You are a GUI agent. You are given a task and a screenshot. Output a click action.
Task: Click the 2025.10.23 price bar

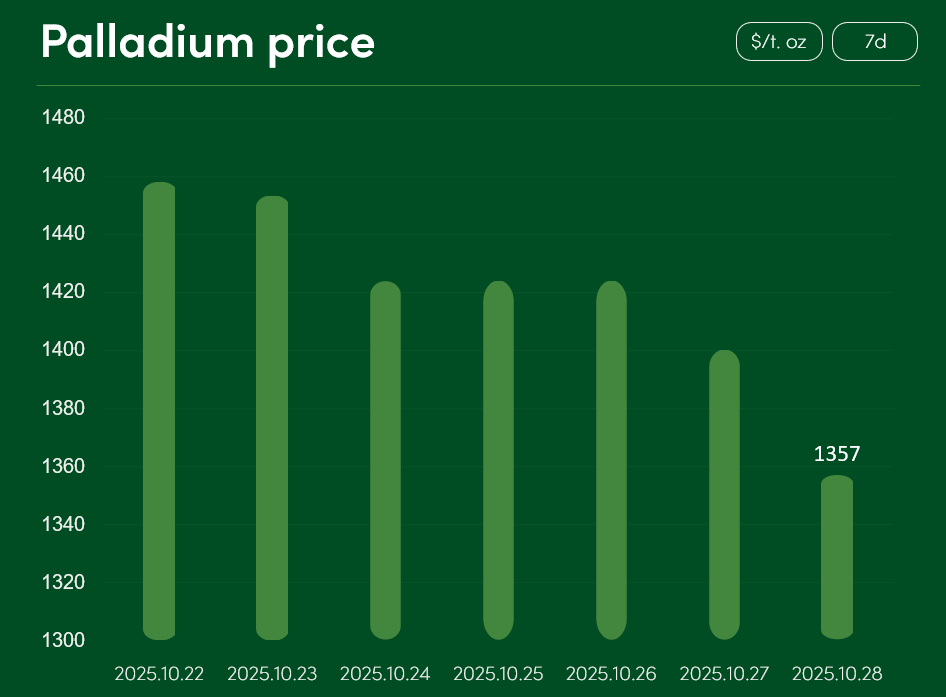pyautogui.click(x=272, y=418)
